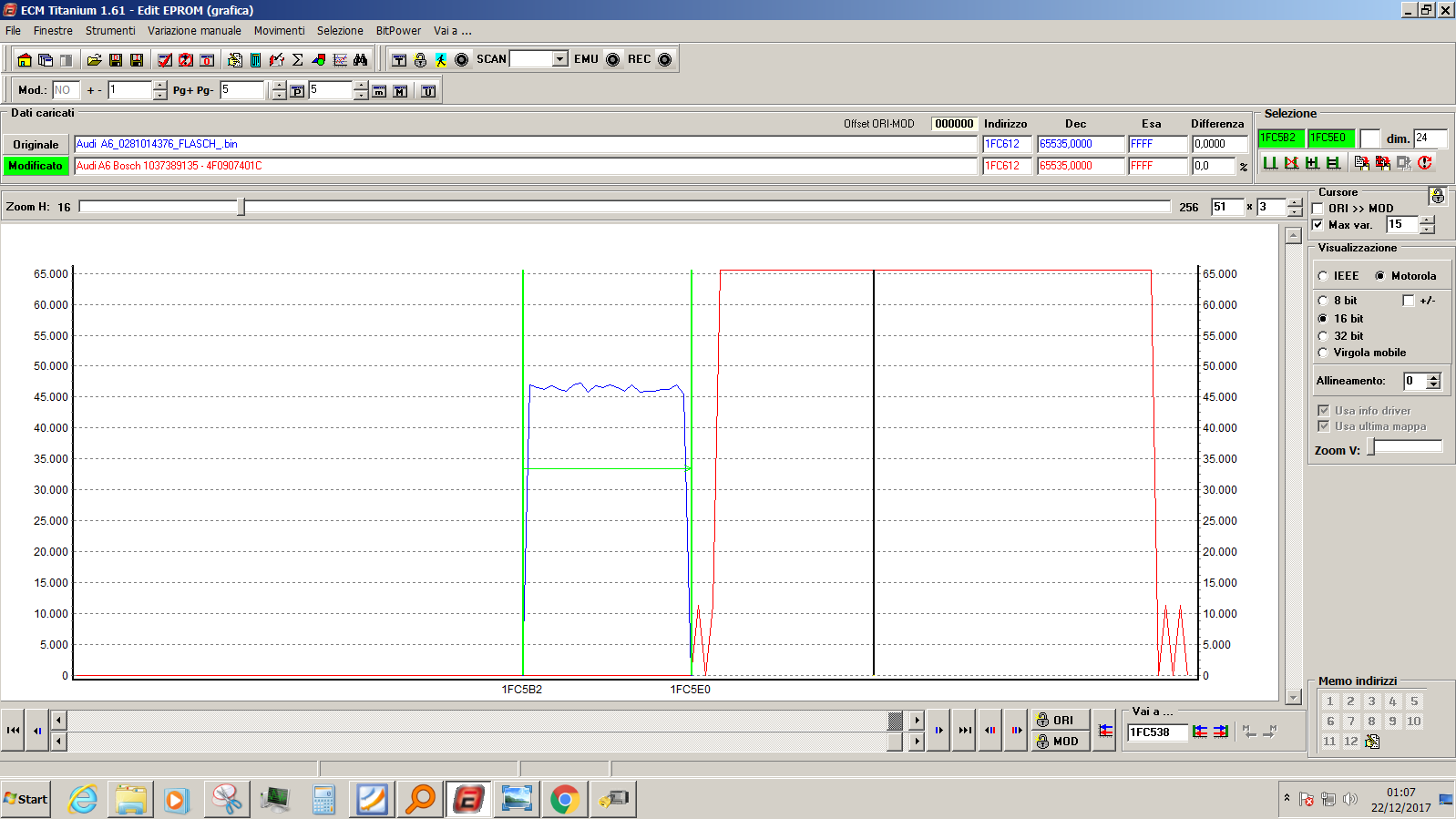
Task: Click the sigma checksum icon
Action: pyautogui.click(x=297, y=60)
